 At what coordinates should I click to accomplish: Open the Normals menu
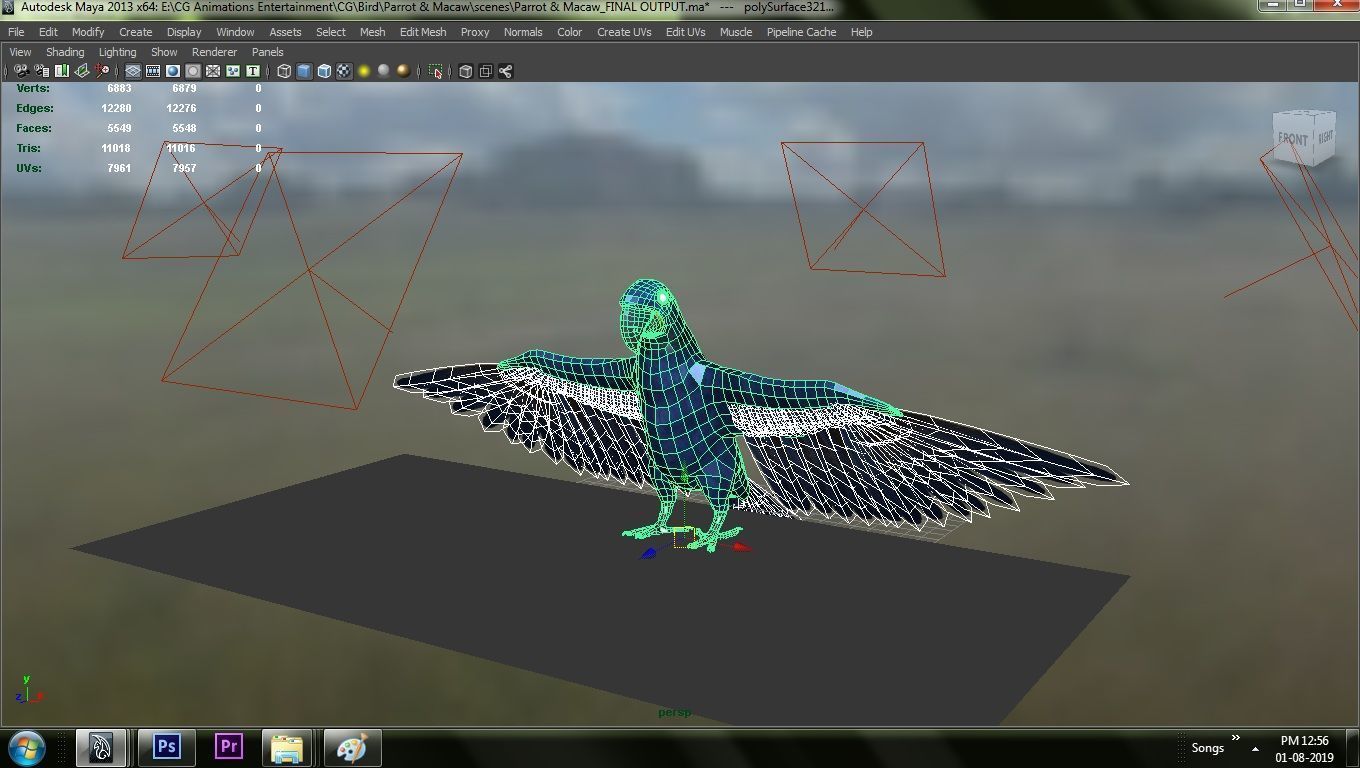(x=523, y=32)
